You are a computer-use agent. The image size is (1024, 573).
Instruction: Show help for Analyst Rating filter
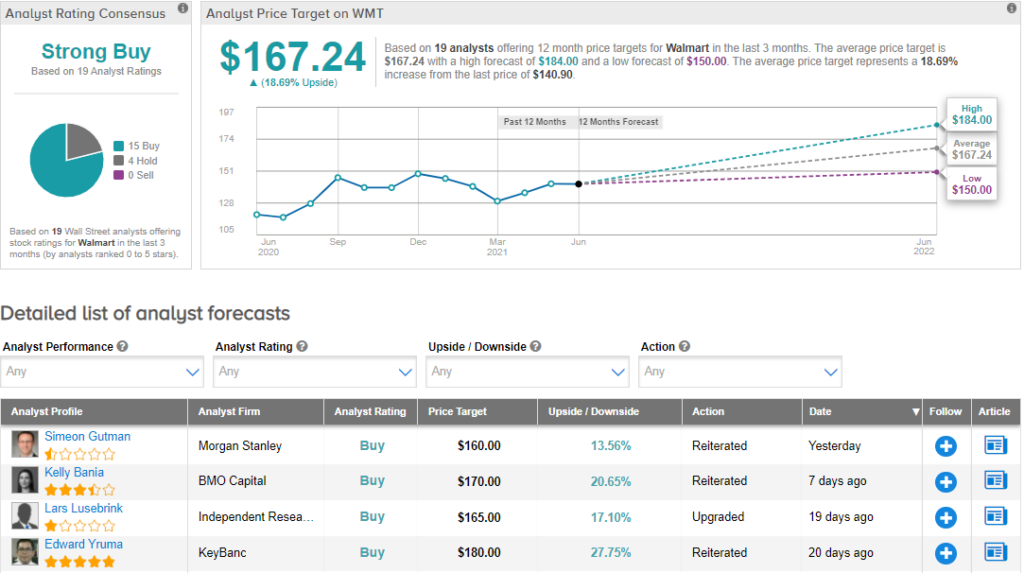coord(302,346)
